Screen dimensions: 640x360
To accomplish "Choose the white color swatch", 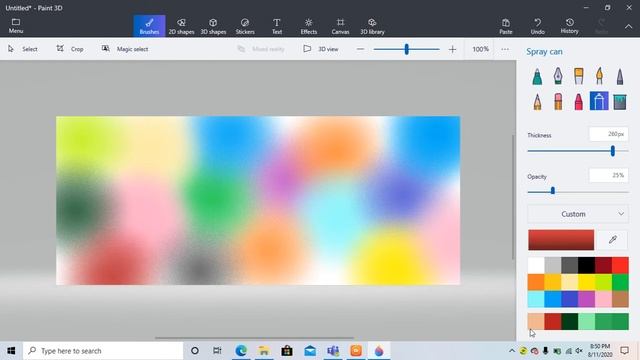I will [x=536, y=265].
